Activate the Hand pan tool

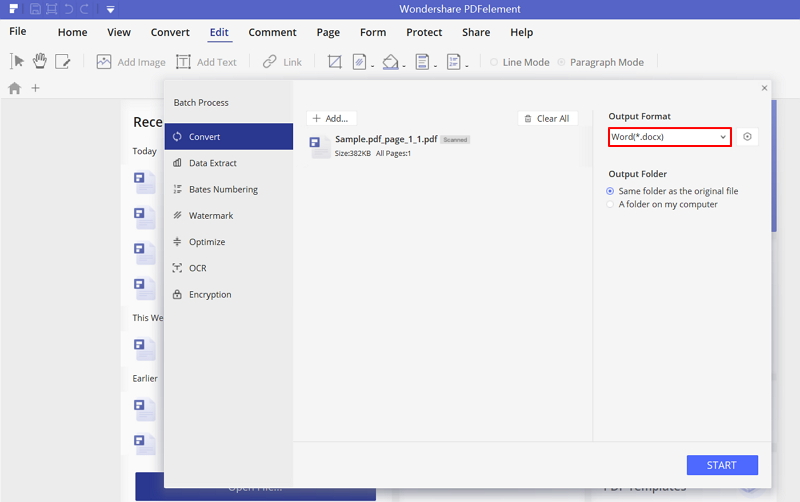[x=39, y=61]
